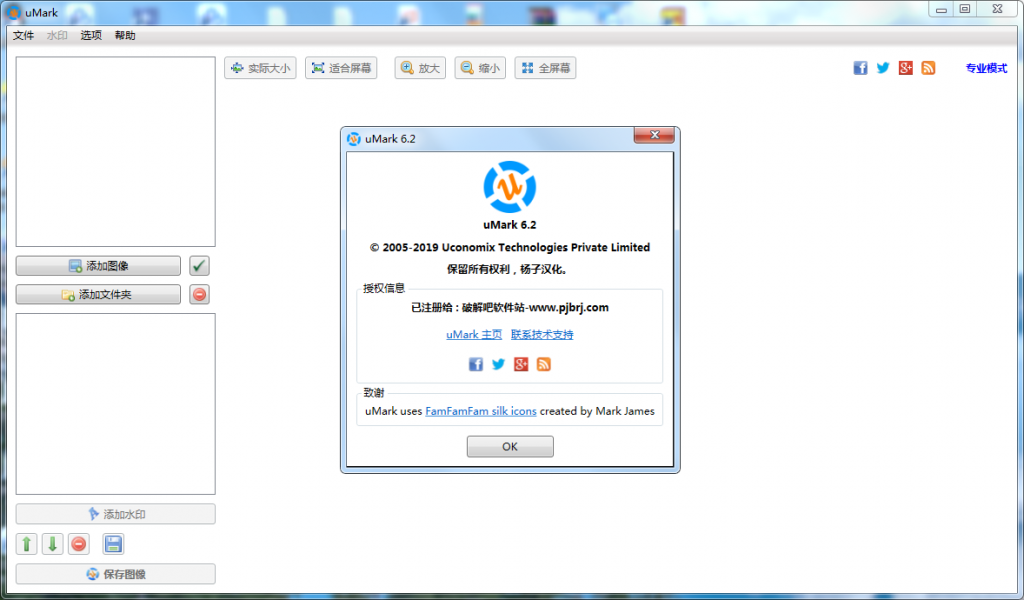Click the 添加图像 button
The image size is (1024, 600).
pos(98,266)
